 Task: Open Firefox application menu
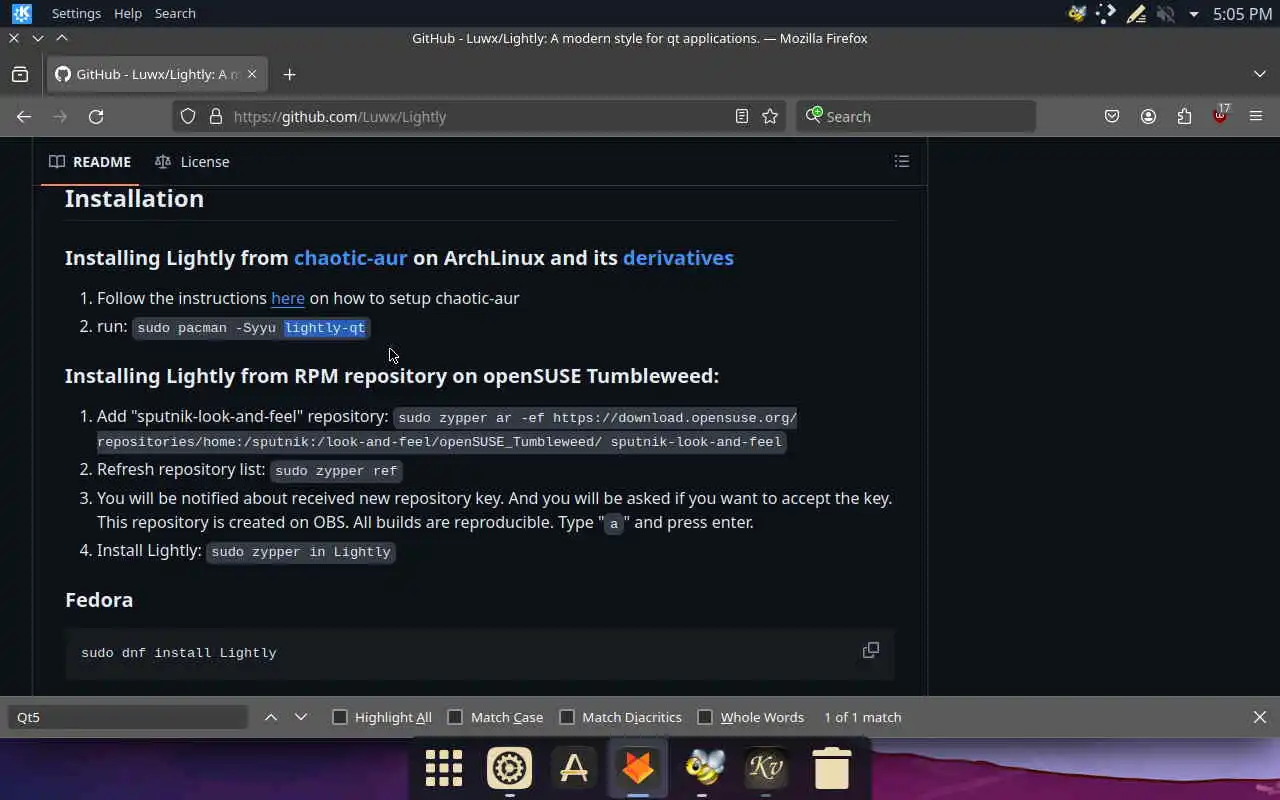pos(1256,116)
